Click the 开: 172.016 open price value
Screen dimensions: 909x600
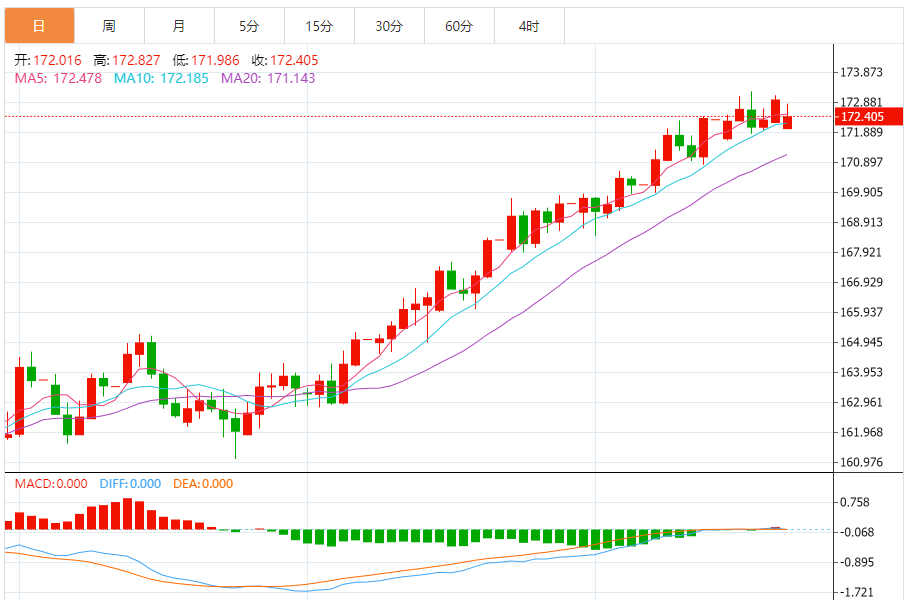tap(48, 60)
